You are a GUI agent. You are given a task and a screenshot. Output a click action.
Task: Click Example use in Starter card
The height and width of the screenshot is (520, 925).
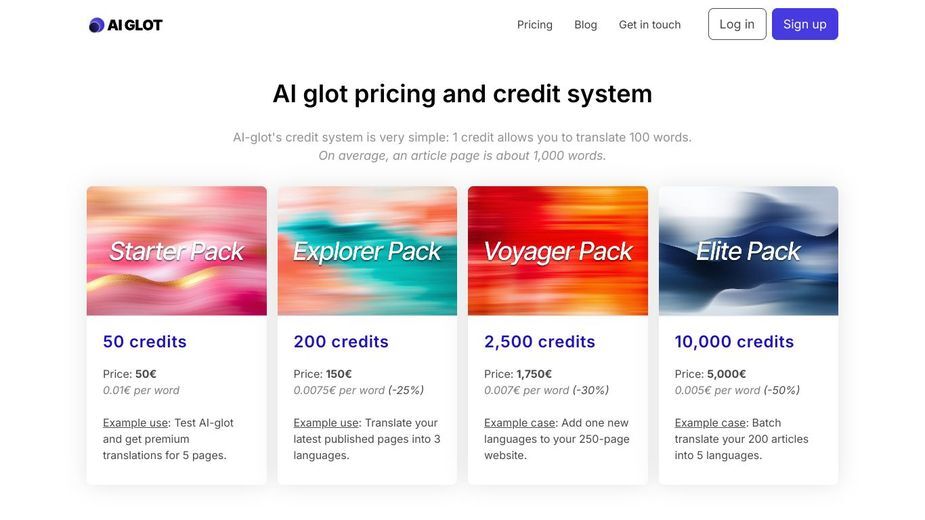[x=135, y=423]
